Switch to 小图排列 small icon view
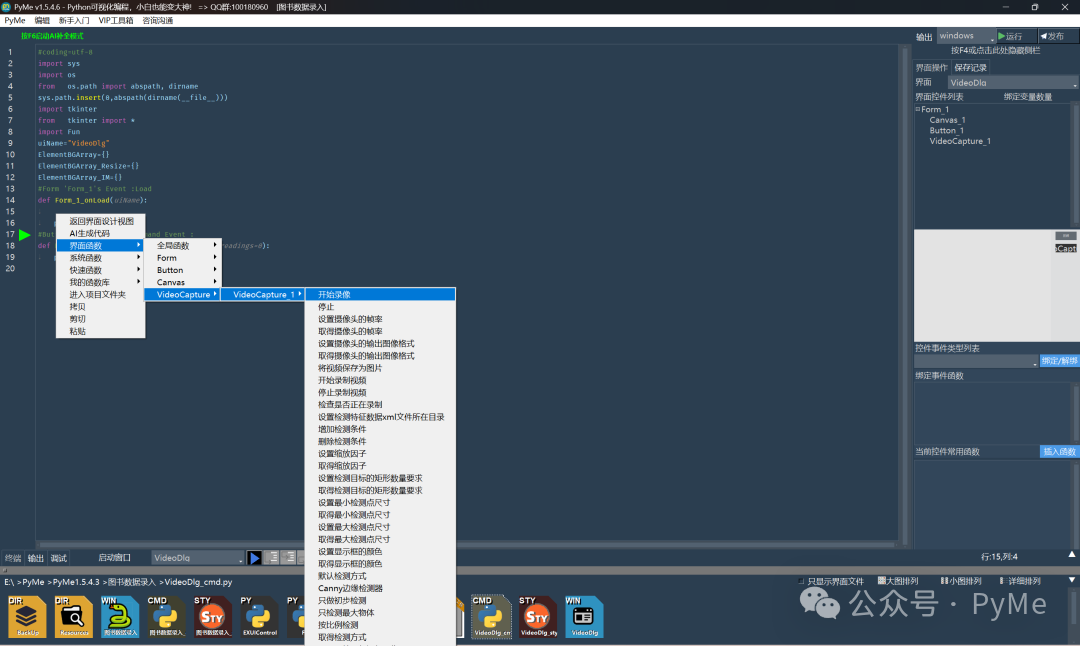Viewport: 1080px width, 646px height. pos(961,581)
